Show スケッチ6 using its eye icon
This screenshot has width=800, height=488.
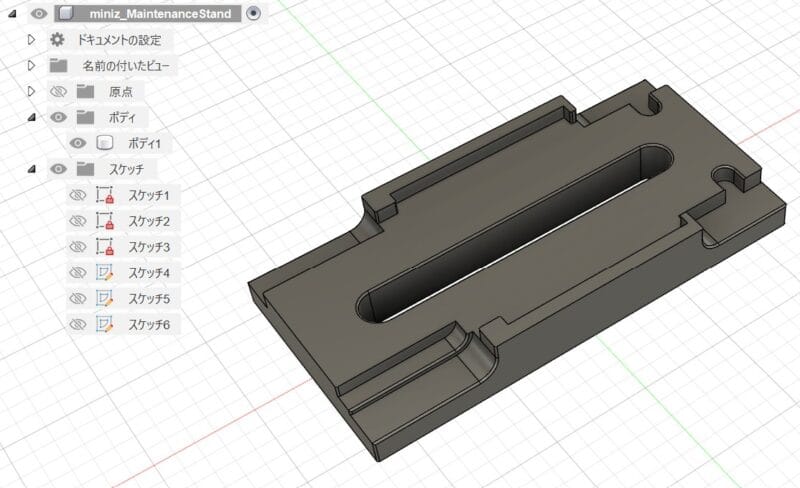coord(77,325)
